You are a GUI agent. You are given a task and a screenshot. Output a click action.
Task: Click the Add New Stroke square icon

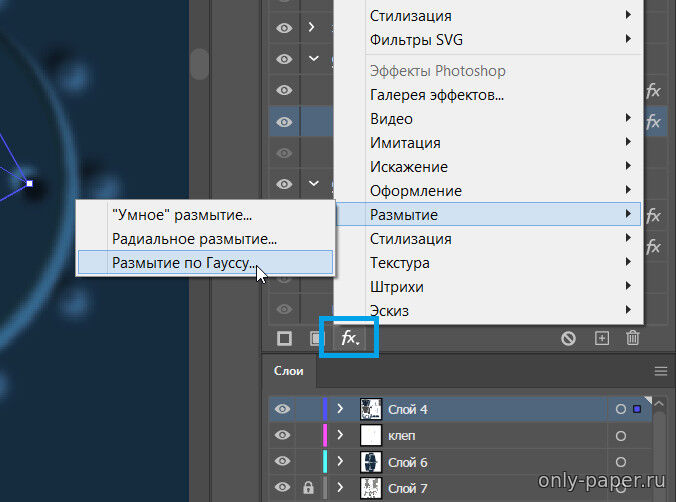pos(285,339)
